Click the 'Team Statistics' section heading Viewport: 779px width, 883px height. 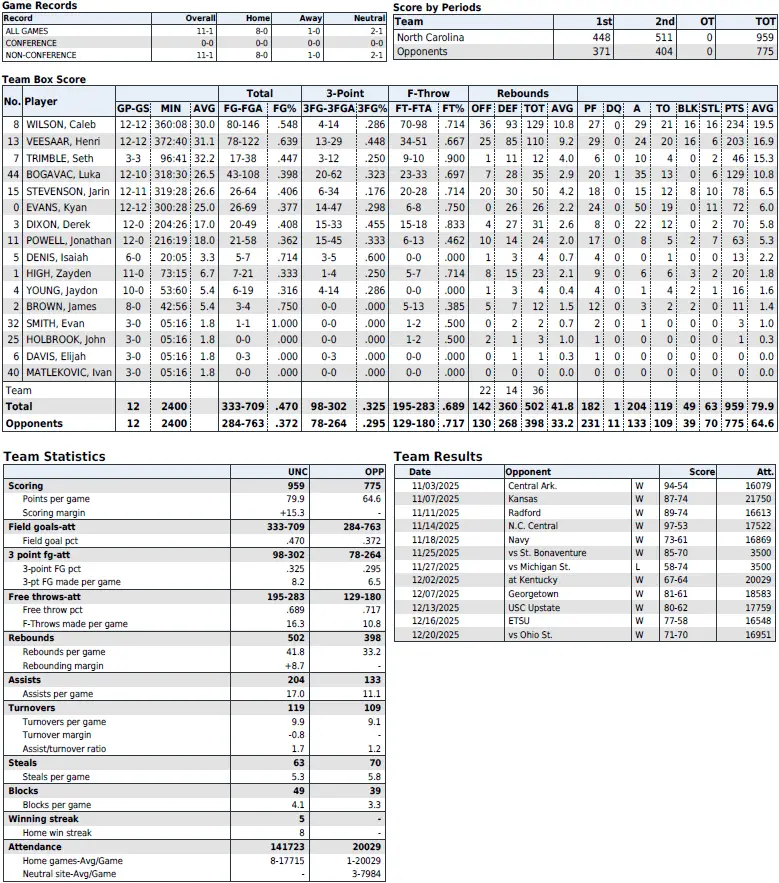[x=54, y=456]
